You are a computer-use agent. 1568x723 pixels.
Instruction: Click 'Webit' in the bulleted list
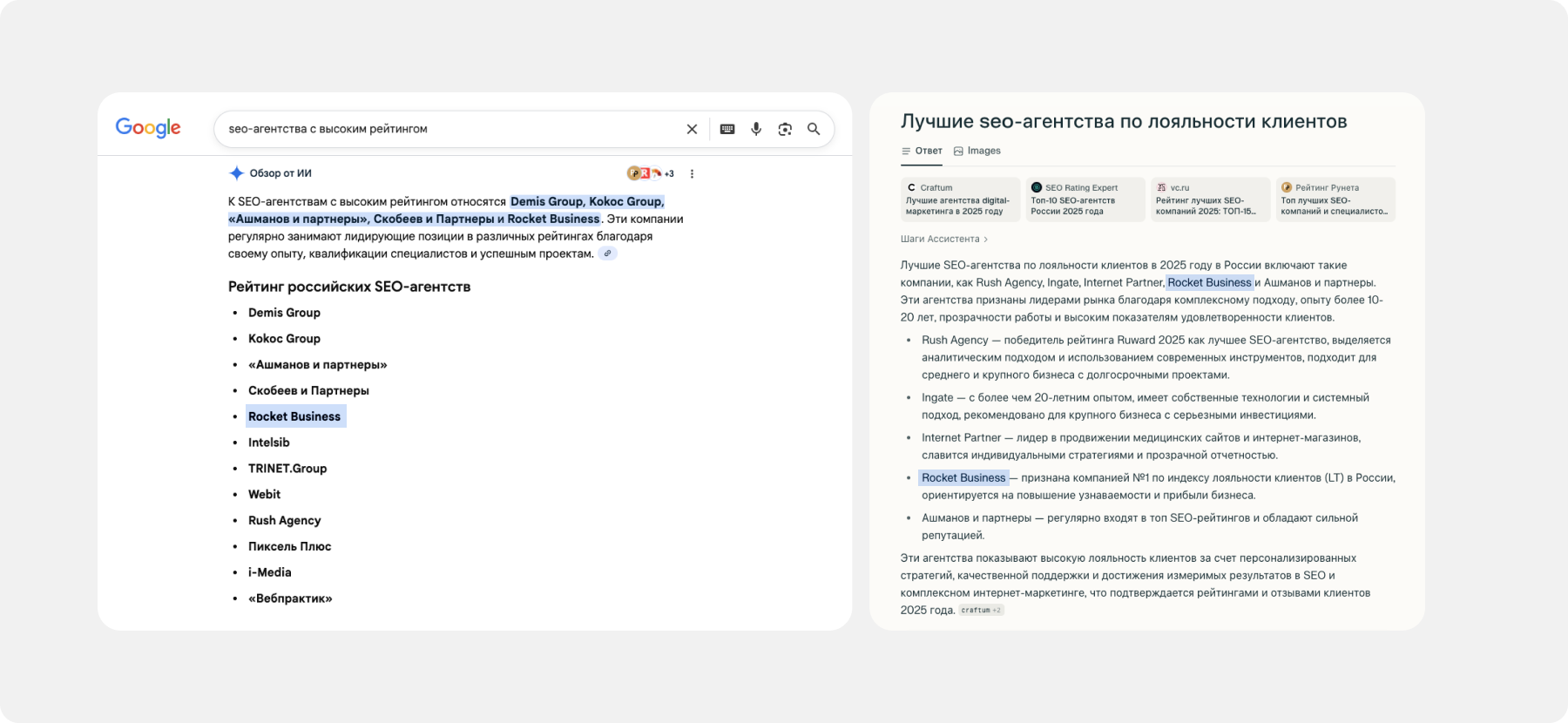click(x=264, y=495)
